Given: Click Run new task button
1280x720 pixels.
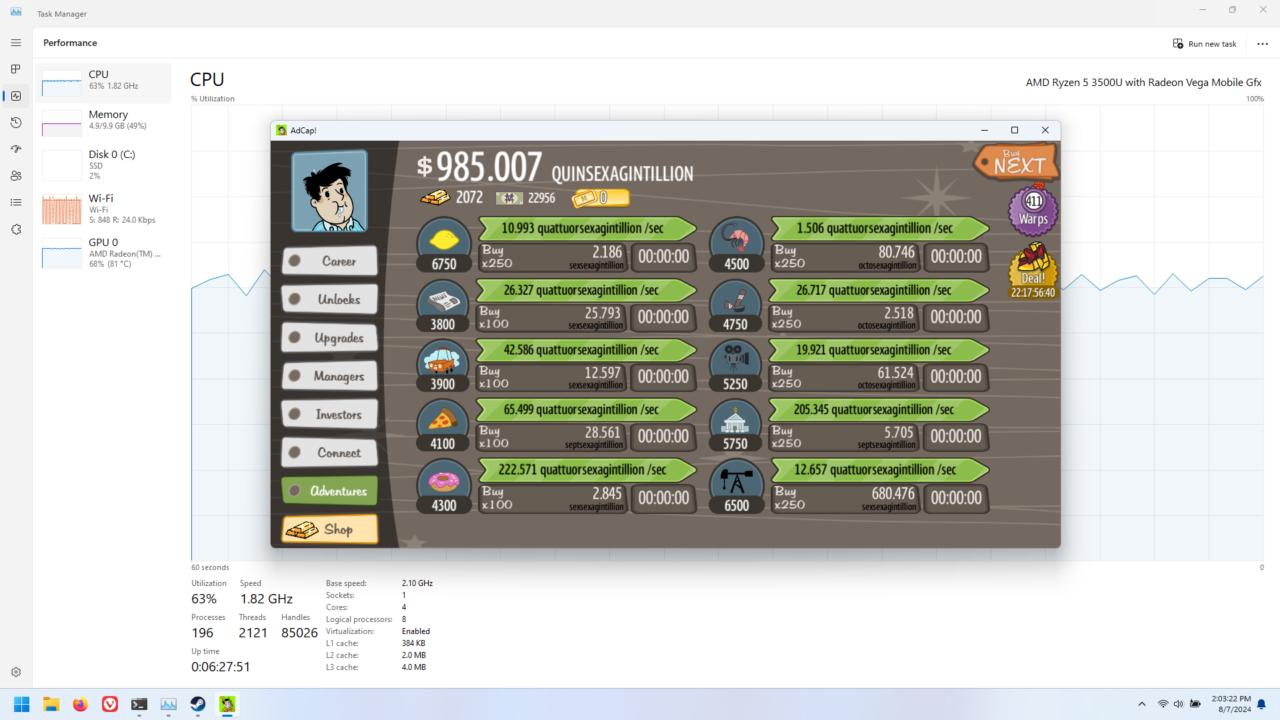Looking at the screenshot, I should pyautogui.click(x=1204, y=43).
